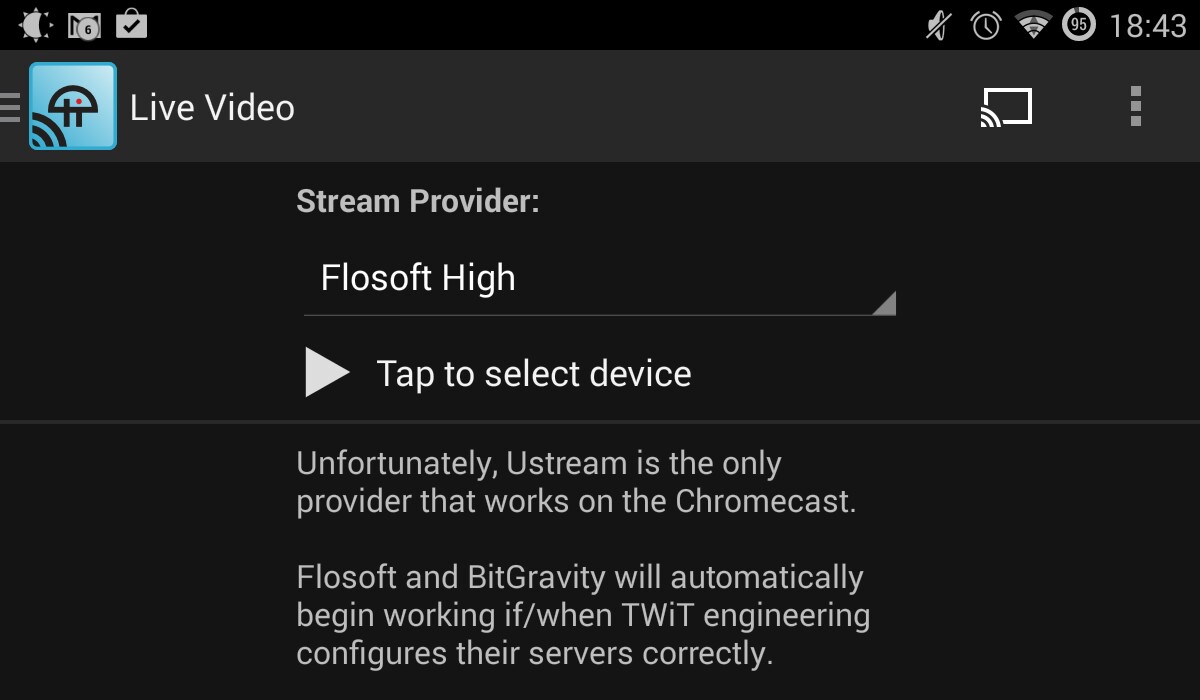Tap the Chromecast cast icon
Image resolution: width=1200 pixels, height=700 pixels.
[1006, 107]
